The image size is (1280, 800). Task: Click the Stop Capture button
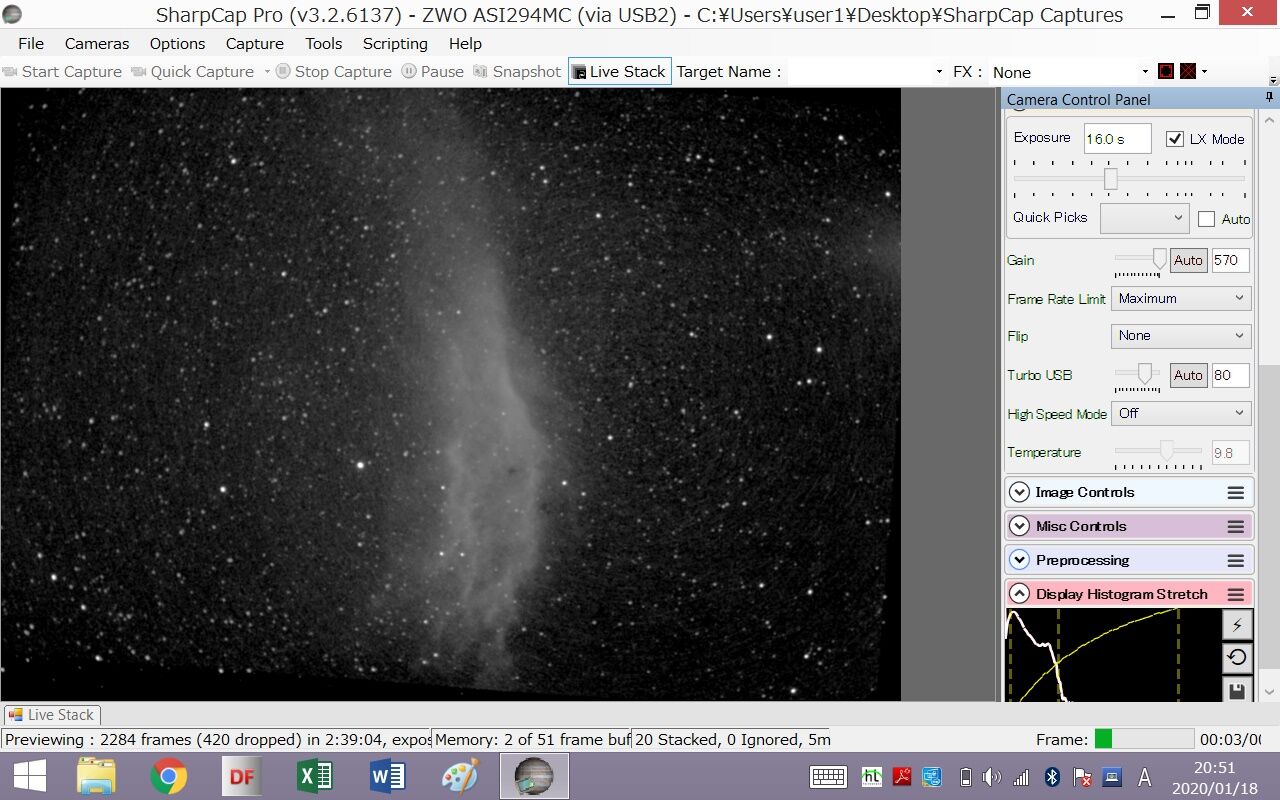pyautogui.click(x=334, y=72)
